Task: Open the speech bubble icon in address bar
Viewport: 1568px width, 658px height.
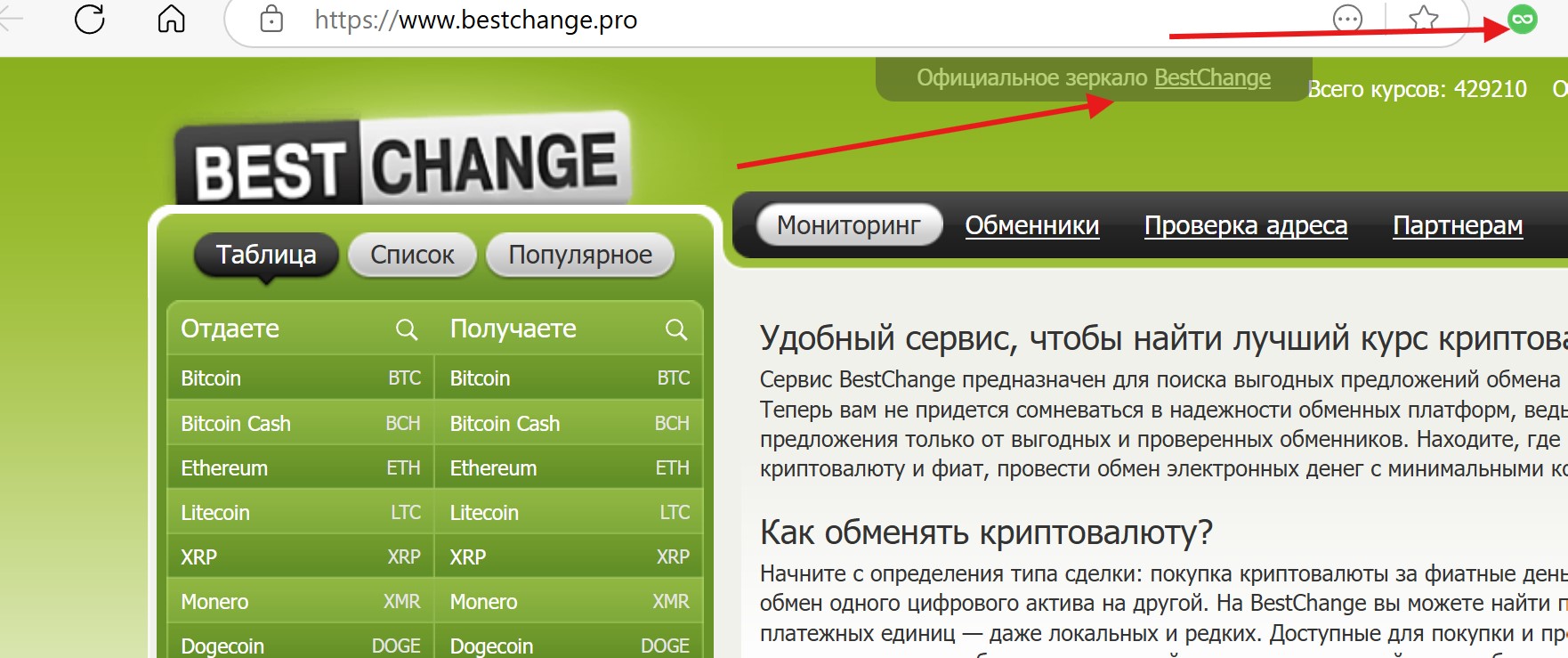Action: point(1348,19)
